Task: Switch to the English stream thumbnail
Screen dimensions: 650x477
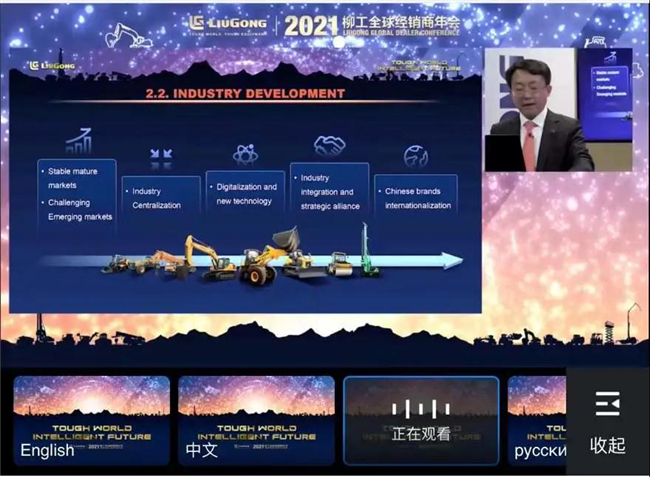Action: [x=92, y=420]
